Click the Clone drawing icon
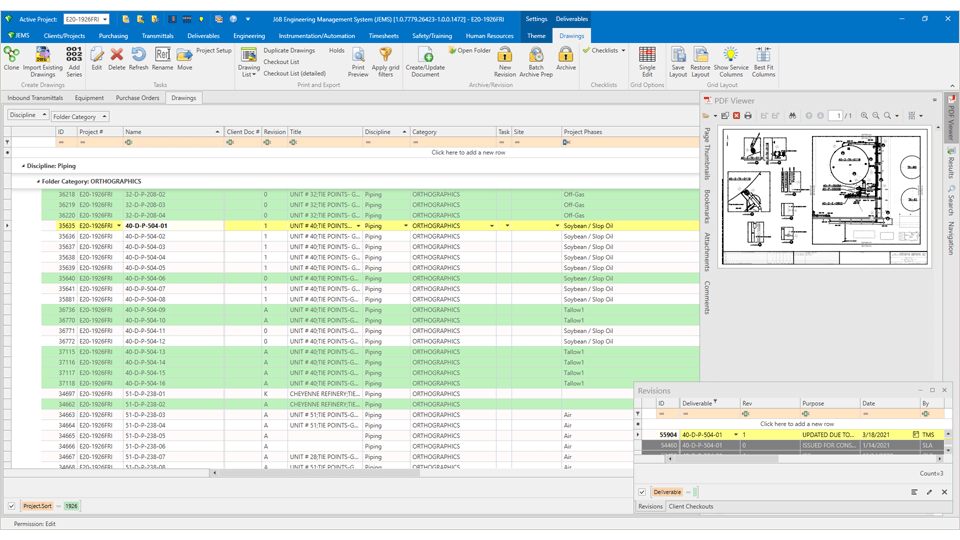Viewport: 960px width, 540px height. 11,55
